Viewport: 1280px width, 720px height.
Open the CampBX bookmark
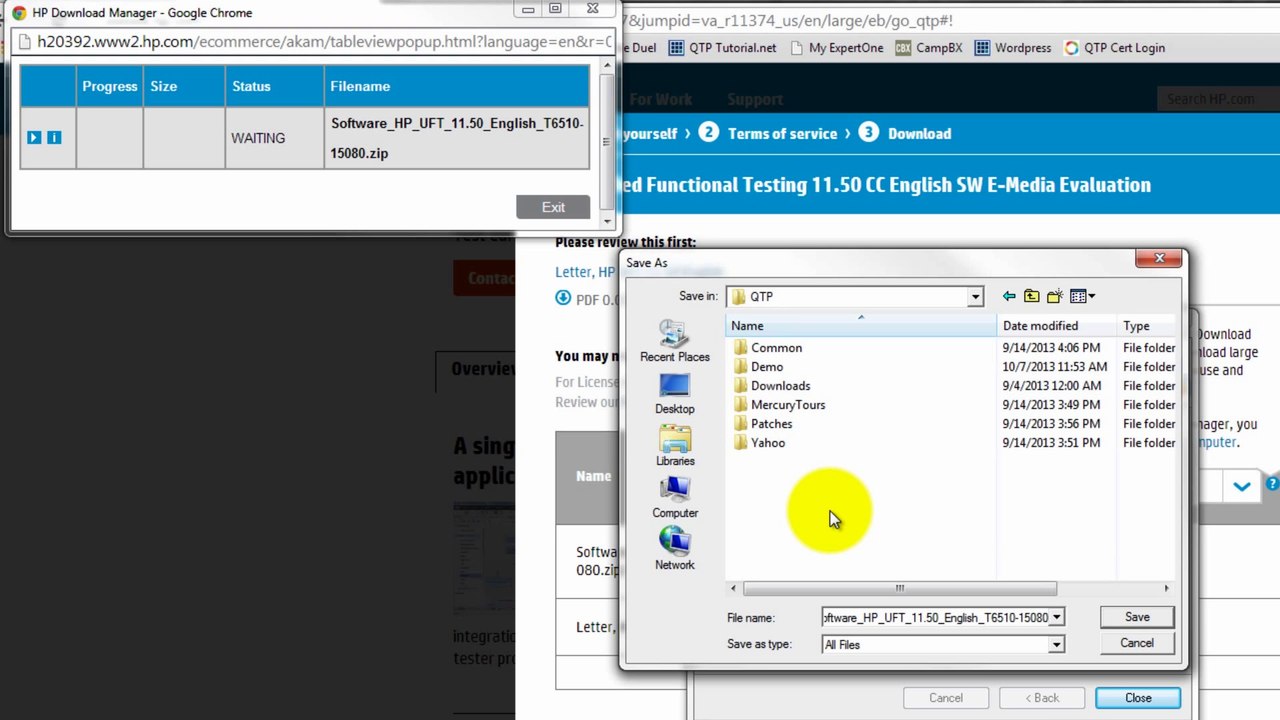tap(929, 48)
